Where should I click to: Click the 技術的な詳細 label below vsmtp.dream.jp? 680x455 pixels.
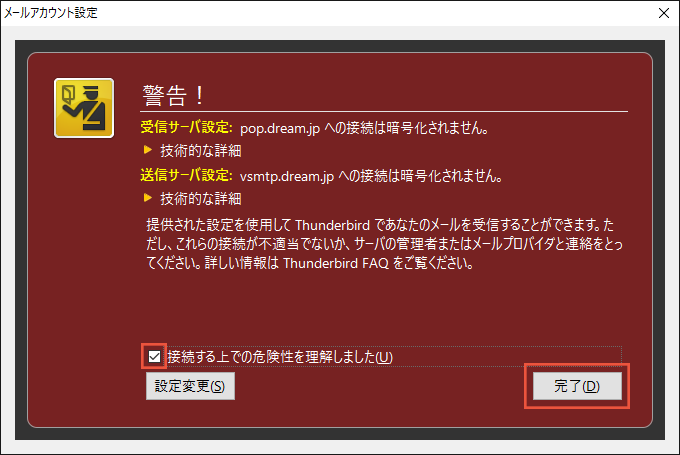click(201, 199)
